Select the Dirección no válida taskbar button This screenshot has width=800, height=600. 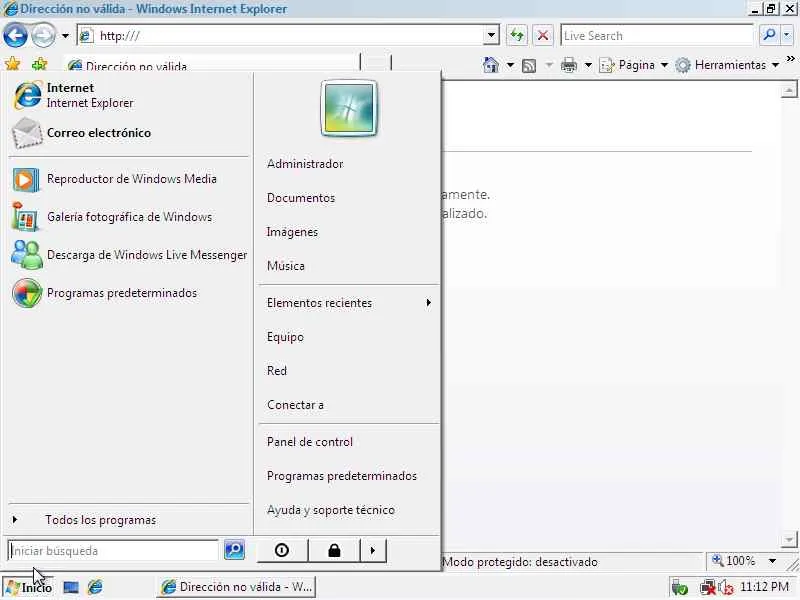[x=237, y=587]
